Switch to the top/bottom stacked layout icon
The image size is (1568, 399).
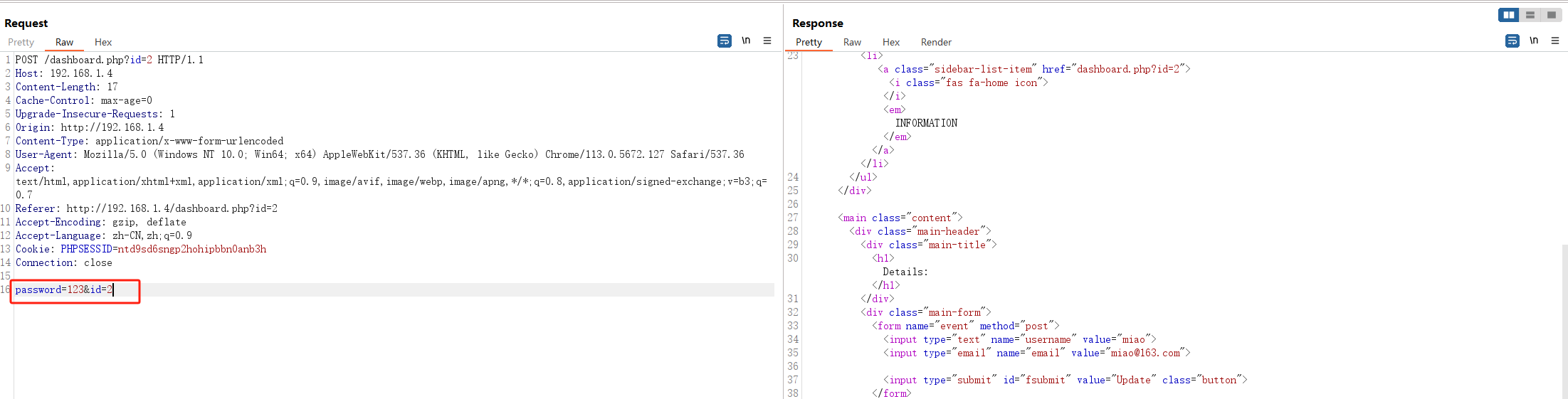[1530, 15]
